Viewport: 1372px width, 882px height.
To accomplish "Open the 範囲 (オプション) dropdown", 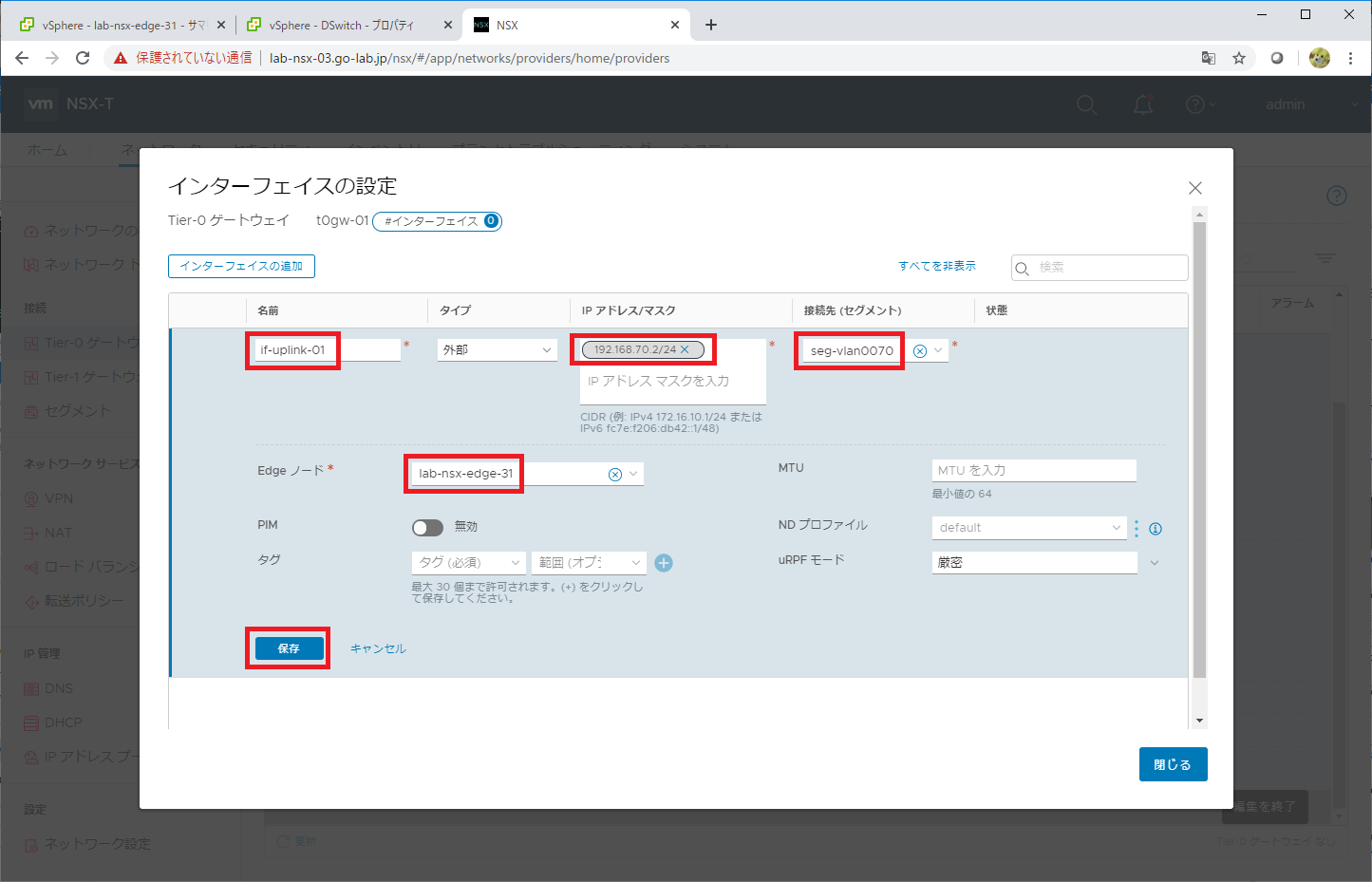I will pos(589,562).
